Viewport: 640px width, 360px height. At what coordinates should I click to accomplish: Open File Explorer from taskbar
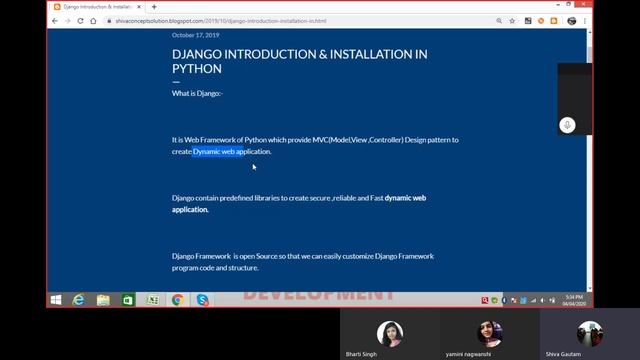[103, 300]
